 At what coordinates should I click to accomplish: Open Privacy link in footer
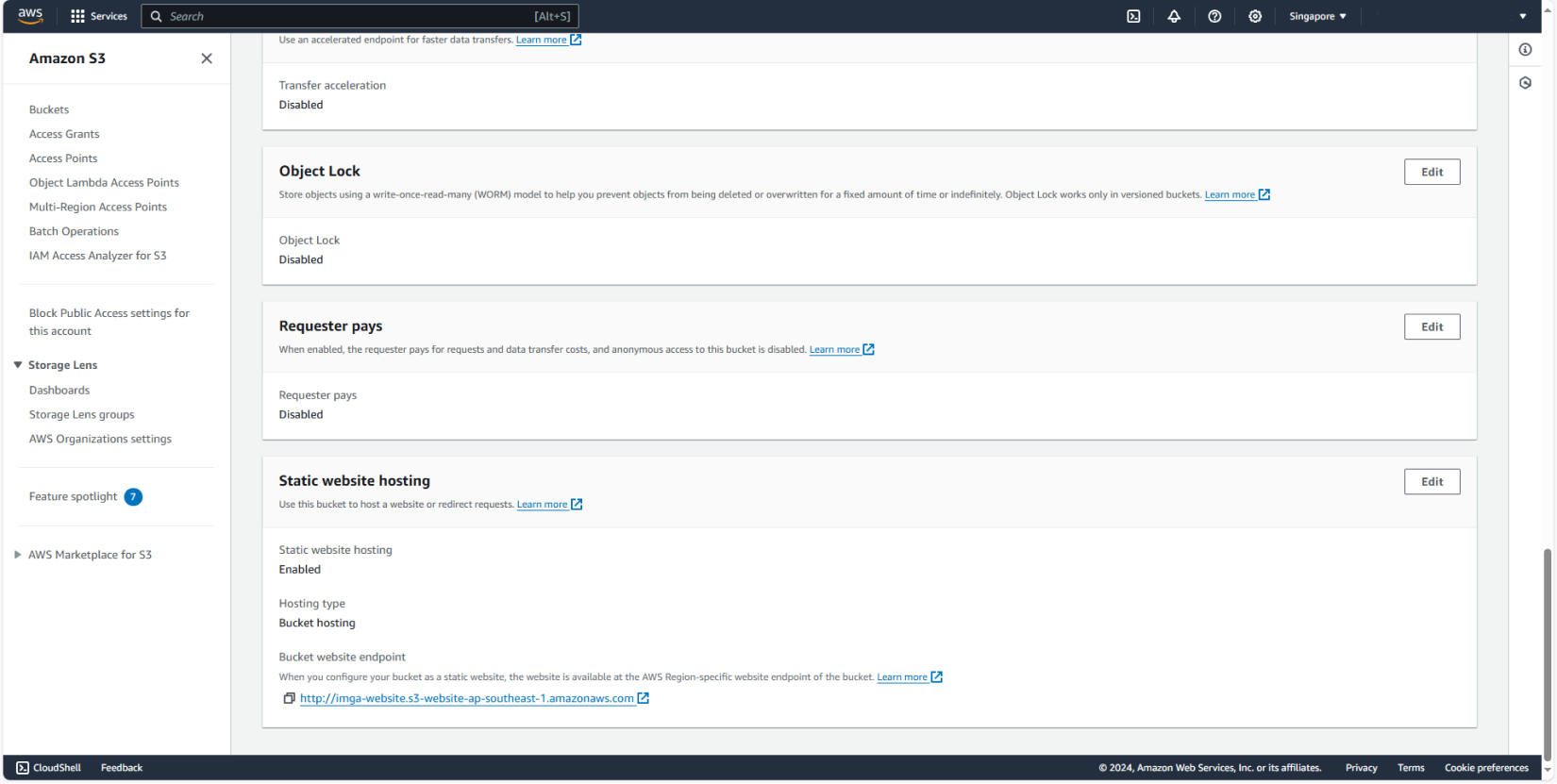click(x=1361, y=768)
